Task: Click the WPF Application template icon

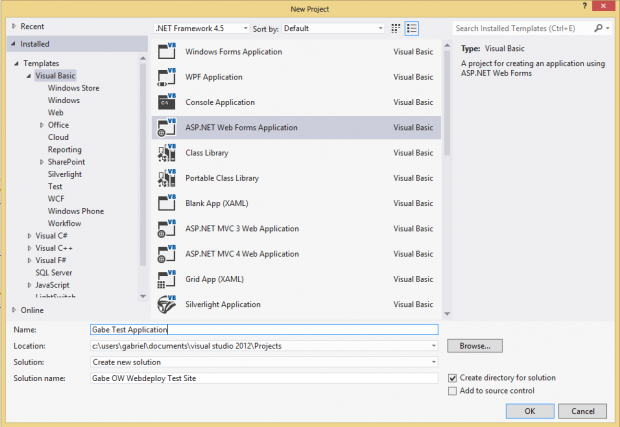Action: [x=166, y=77]
